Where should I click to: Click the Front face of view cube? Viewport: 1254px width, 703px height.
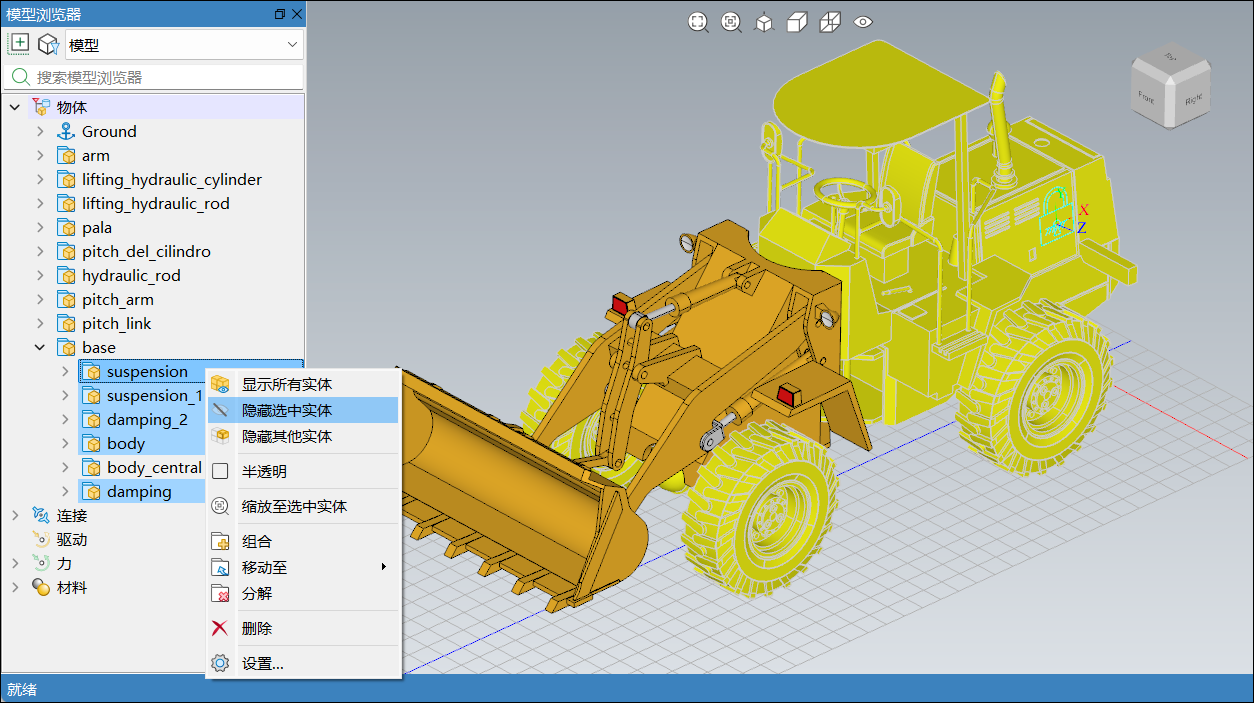tap(1146, 97)
